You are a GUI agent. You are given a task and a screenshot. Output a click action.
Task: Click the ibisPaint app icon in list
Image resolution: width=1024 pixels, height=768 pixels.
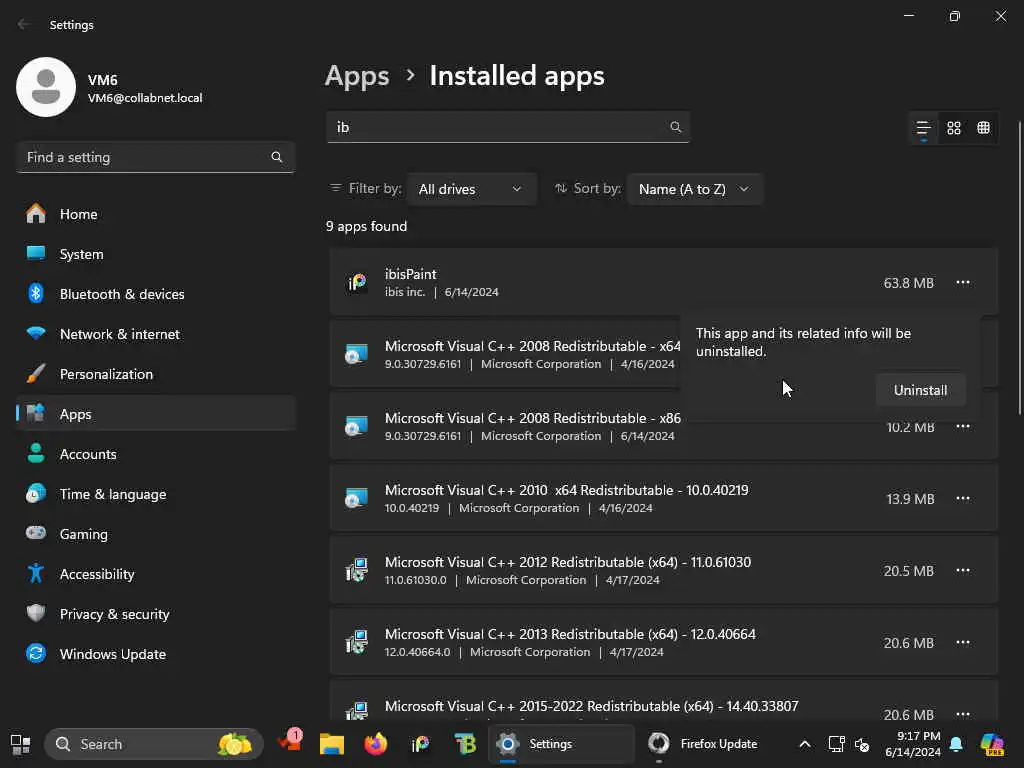click(357, 283)
